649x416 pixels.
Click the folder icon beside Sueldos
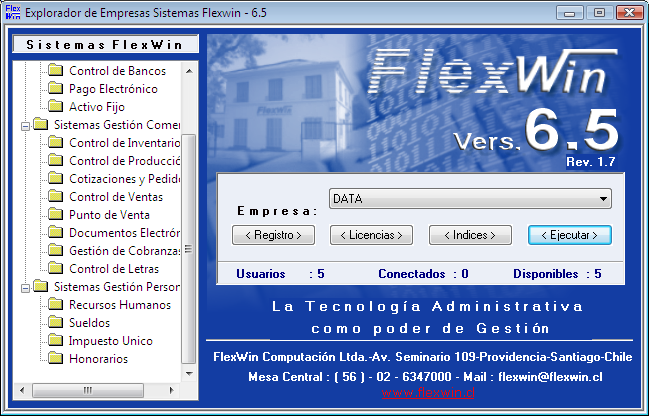coord(55,323)
